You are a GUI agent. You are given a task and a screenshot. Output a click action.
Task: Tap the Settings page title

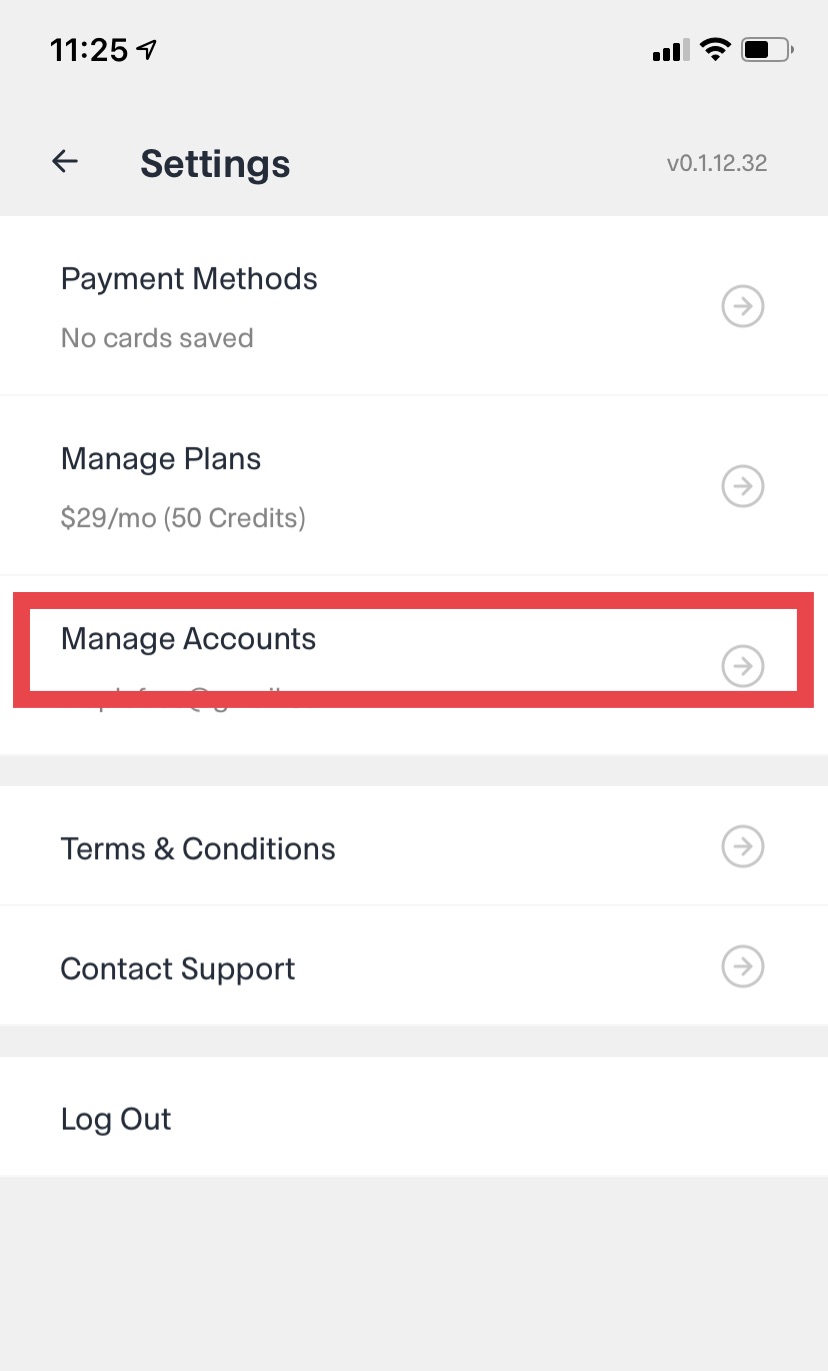pyautogui.click(x=215, y=163)
